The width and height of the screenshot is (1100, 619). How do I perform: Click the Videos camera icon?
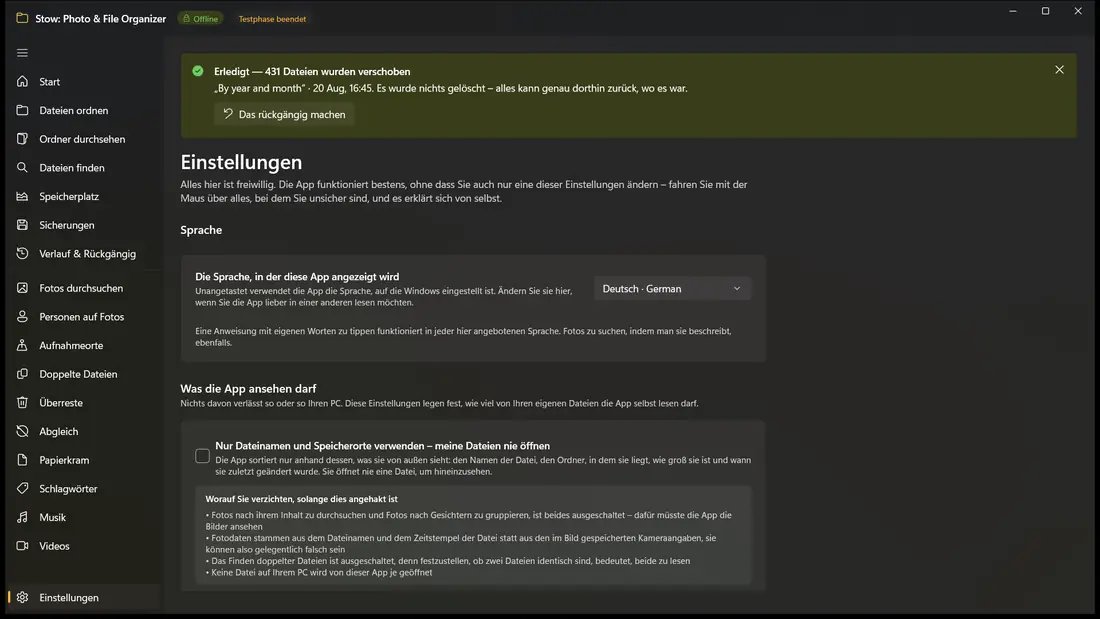[22, 546]
